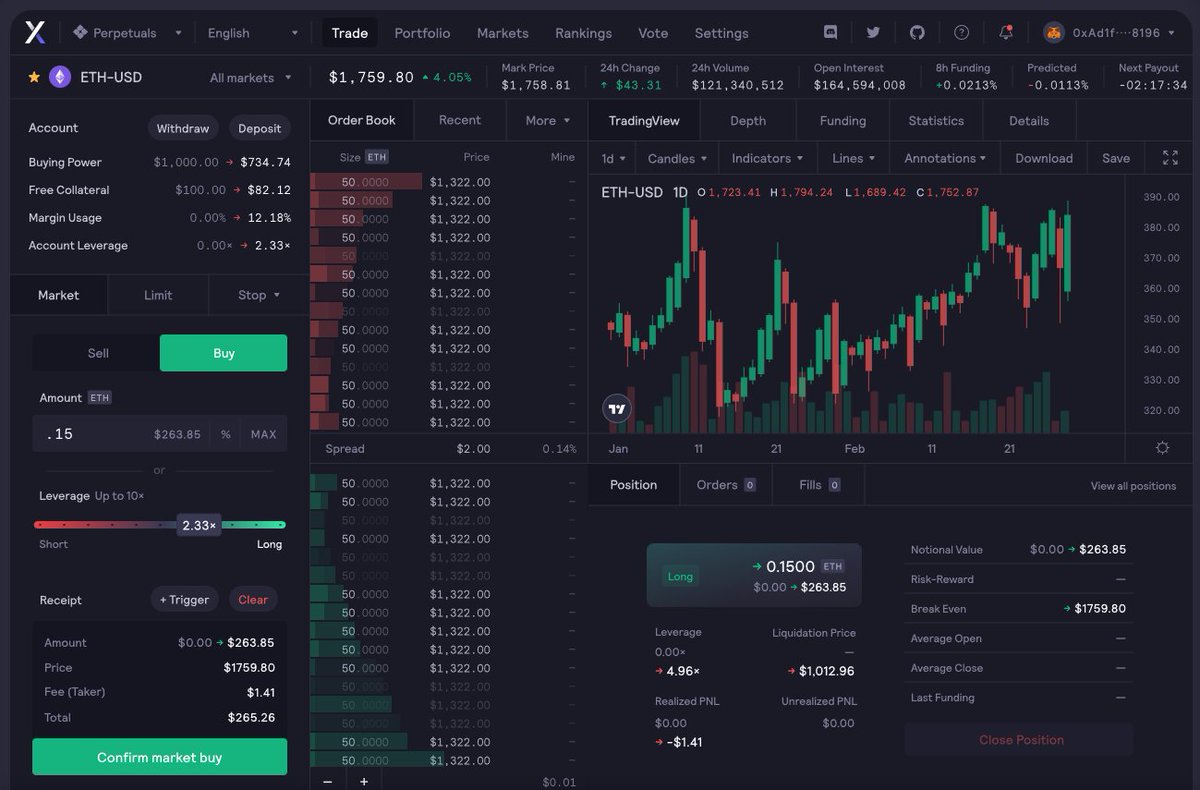Open English language dropdown
The height and width of the screenshot is (790, 1200).
tap(253, 33)
